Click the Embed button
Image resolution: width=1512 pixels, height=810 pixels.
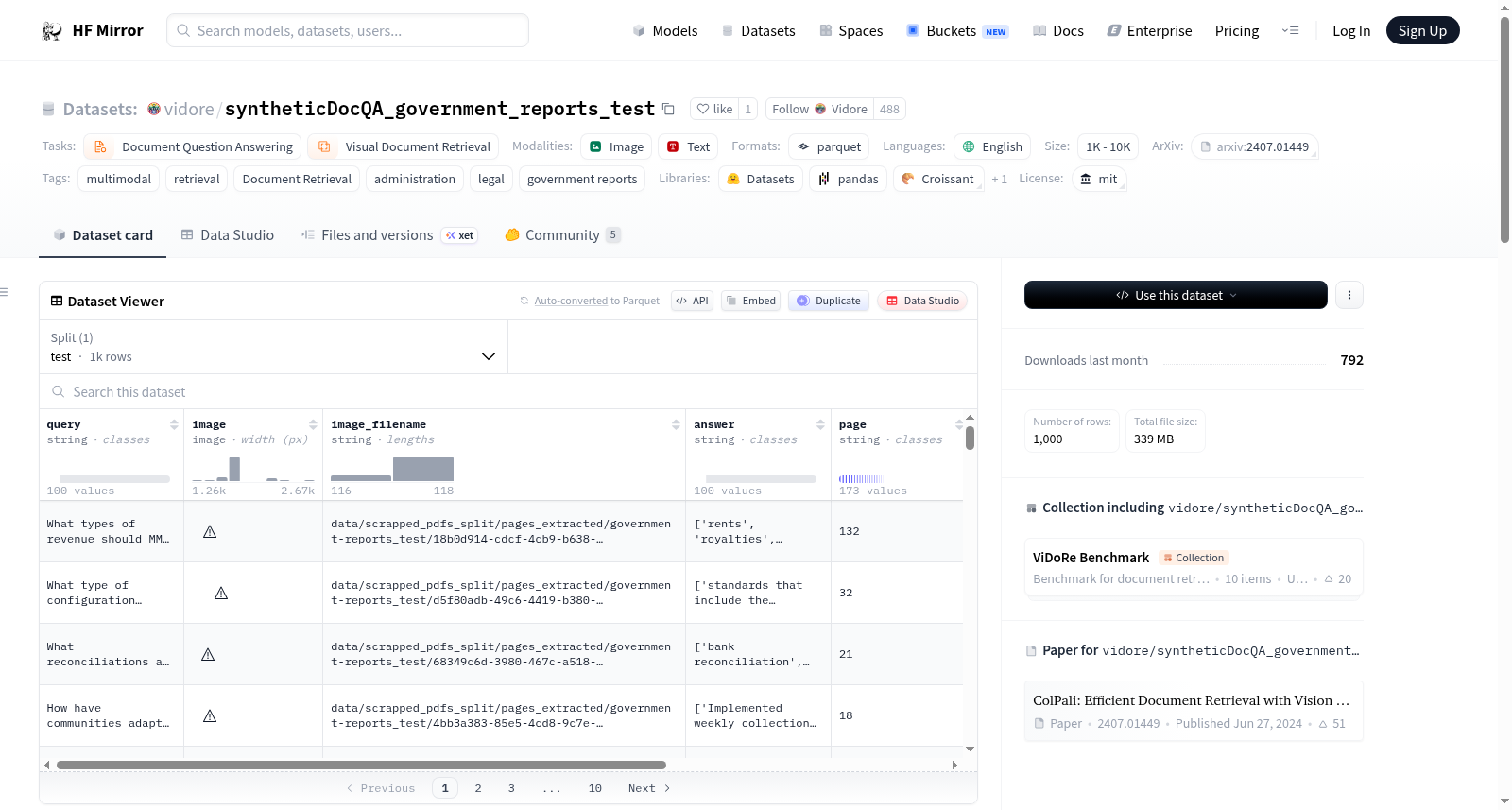click(x=751, y=301)
